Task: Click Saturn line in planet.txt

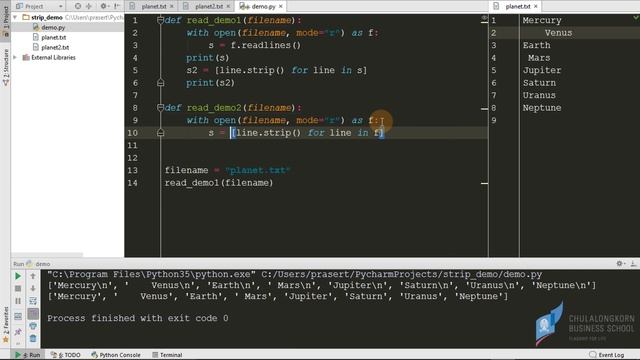Action: pos(539,83)
